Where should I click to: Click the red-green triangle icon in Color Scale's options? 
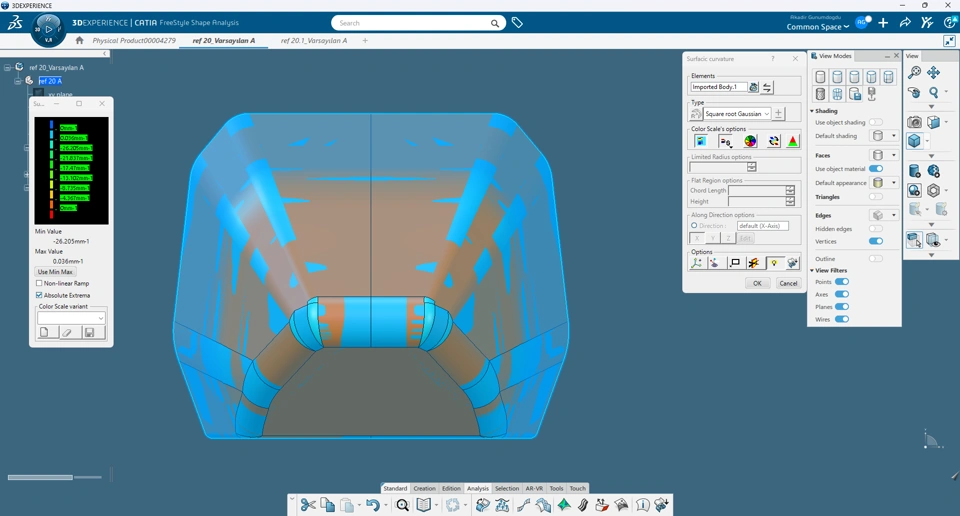coord(792,141)
